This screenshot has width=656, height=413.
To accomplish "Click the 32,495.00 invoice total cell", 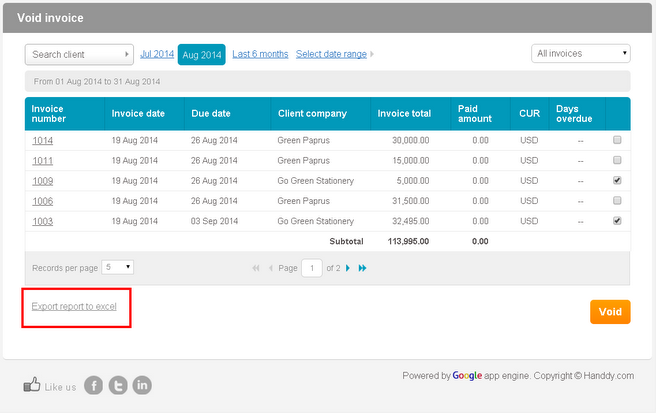I will click(x=410, y=221).
